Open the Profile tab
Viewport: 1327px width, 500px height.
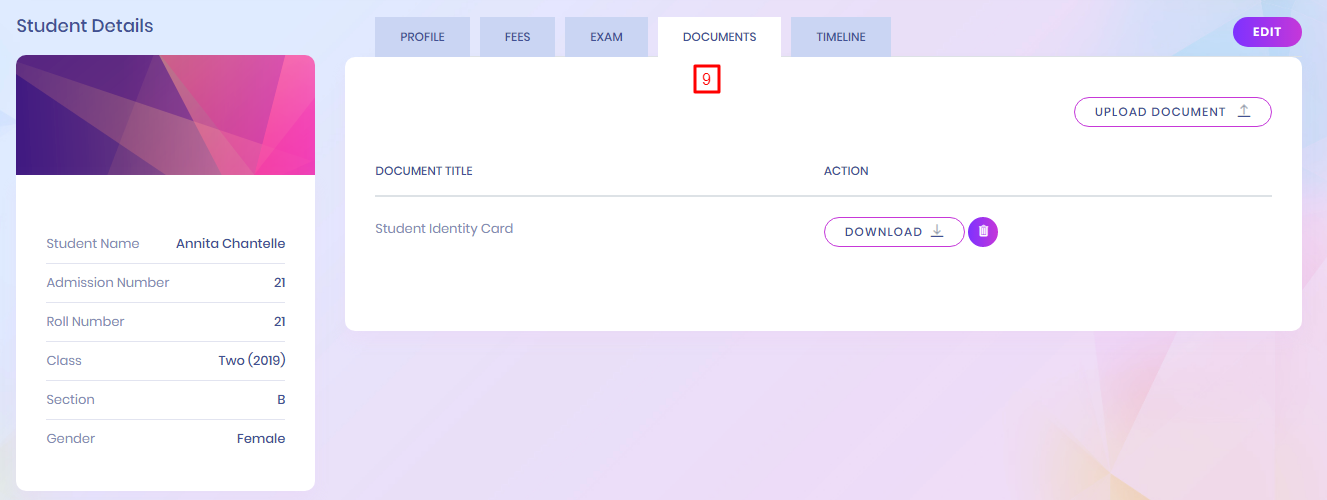point(422,37)
